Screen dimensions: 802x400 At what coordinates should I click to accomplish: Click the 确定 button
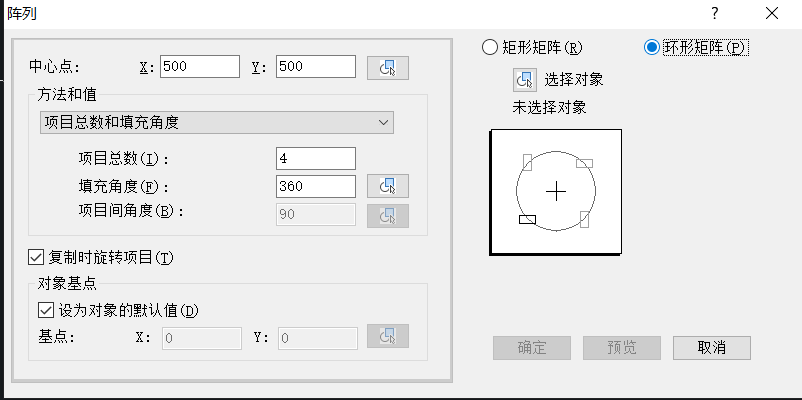click(x=532, y=348)
